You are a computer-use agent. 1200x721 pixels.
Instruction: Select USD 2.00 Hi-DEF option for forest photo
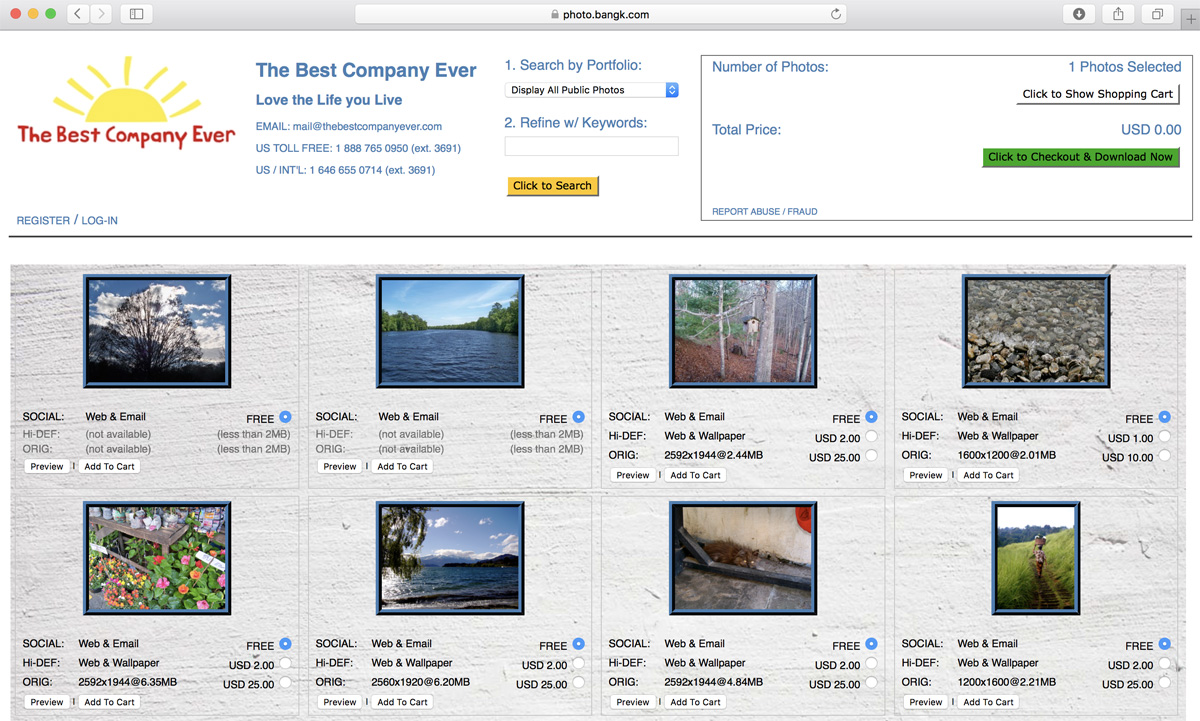tap(871, 437)
